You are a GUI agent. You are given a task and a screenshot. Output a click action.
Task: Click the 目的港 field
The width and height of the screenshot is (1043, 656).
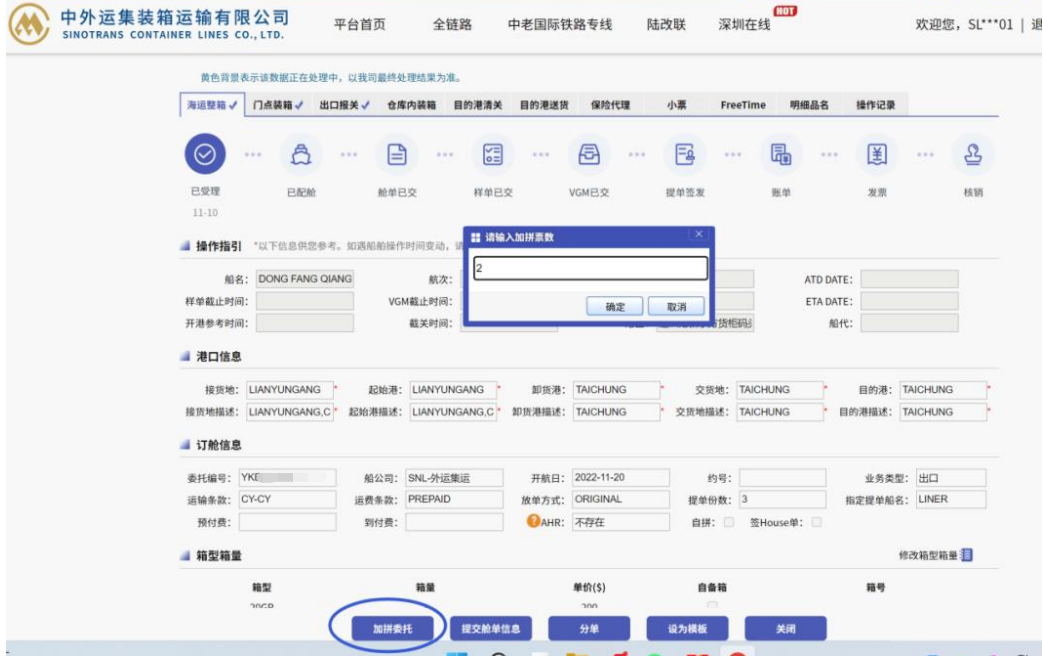tap(943, 390)
